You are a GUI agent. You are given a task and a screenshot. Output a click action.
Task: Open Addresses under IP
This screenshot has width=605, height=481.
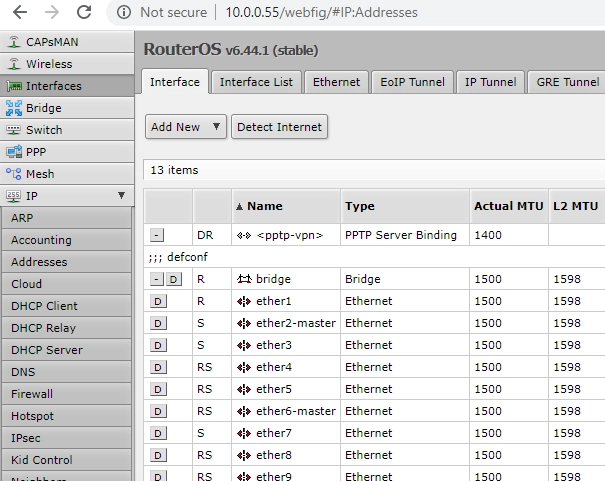click(x=66, y=262)
